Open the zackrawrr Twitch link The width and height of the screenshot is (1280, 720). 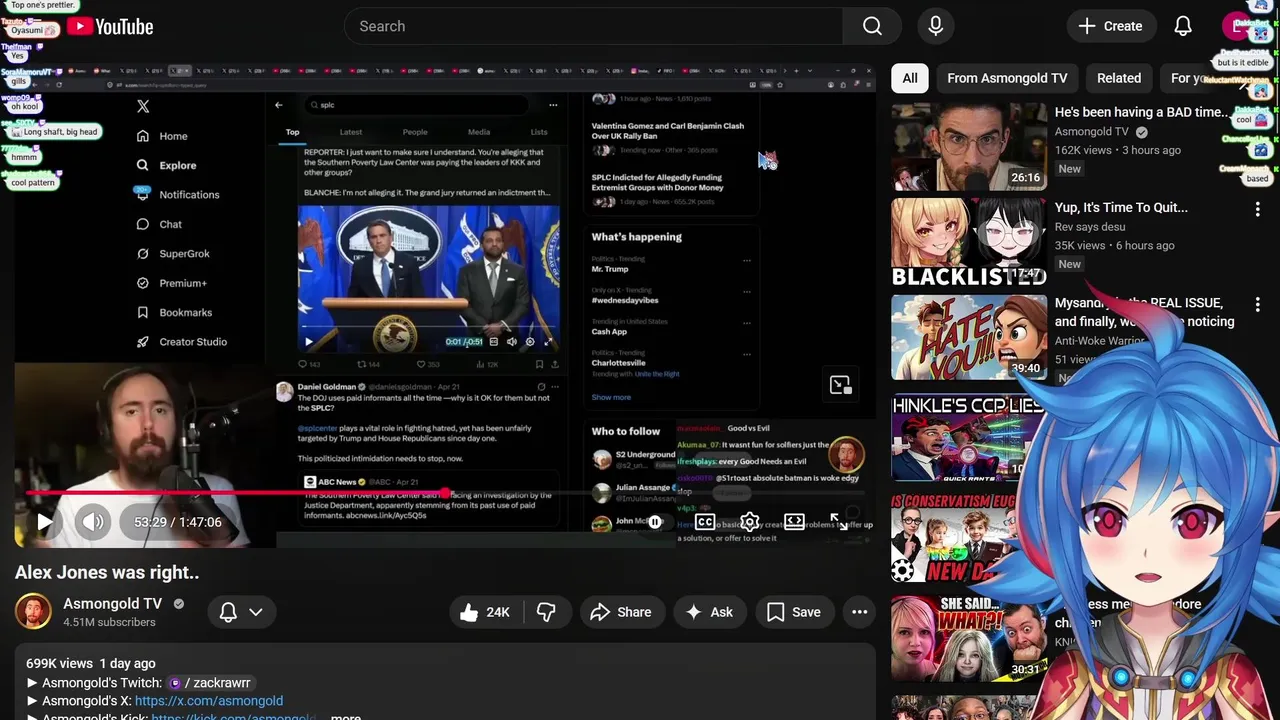pos(209,683)
